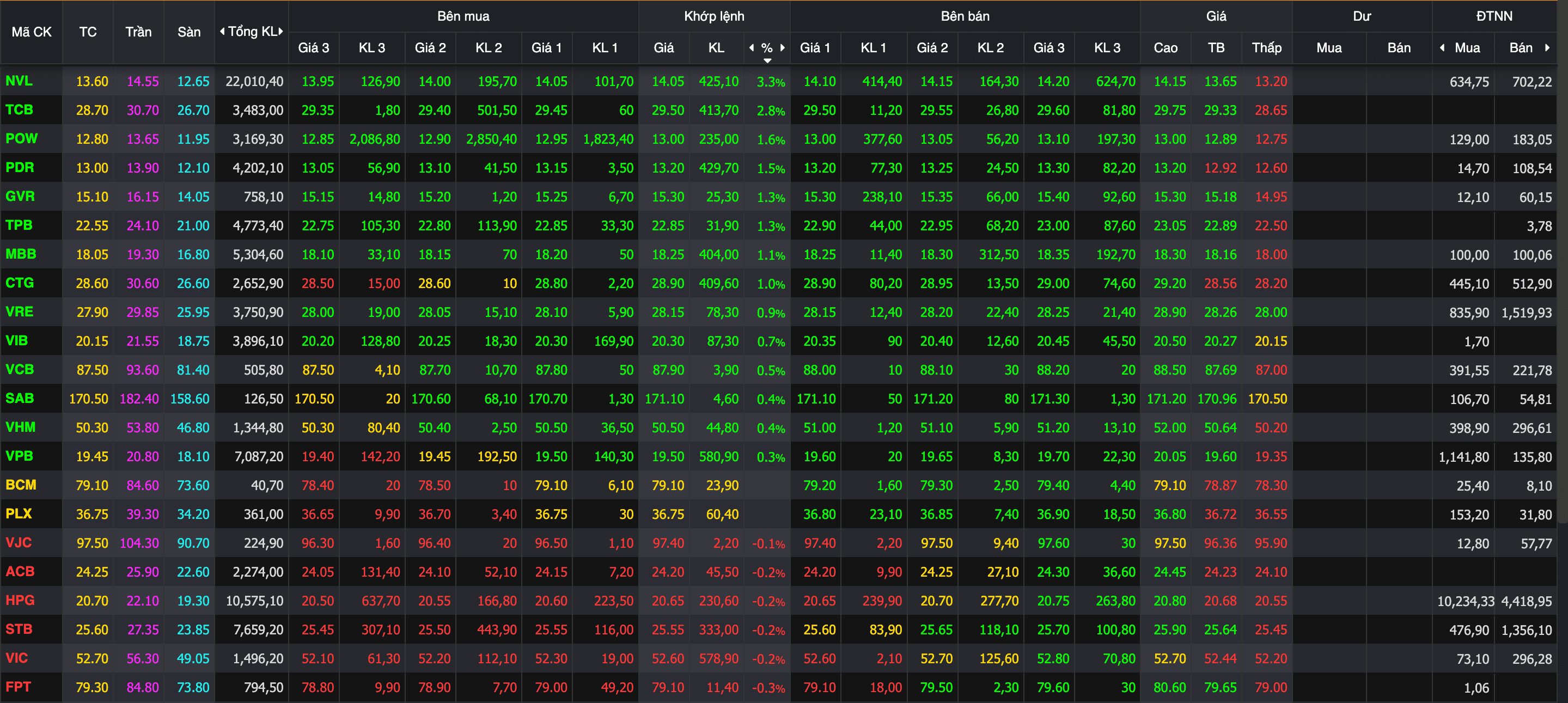This screenshot has width=1568, height=703.
Task: Open the BCM stock symbol
Action: point(21,485)
